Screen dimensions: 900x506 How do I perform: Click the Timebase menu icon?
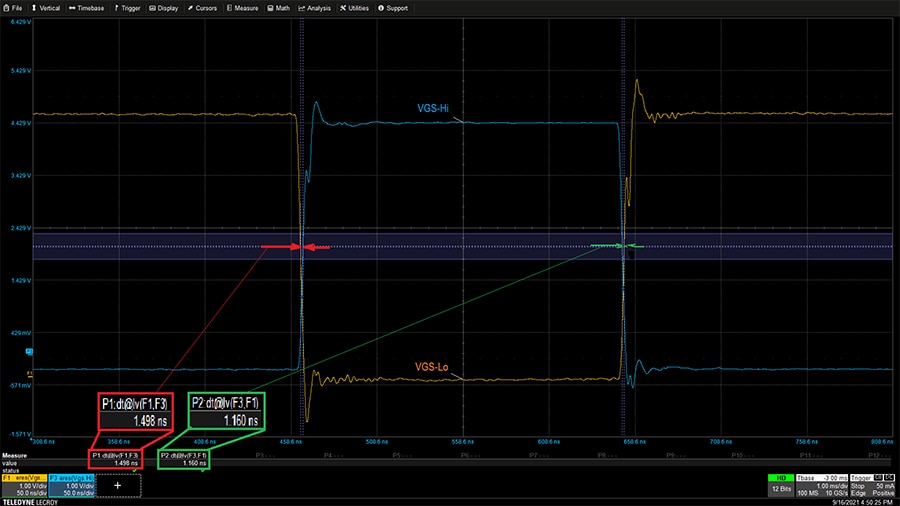(72, 8)
